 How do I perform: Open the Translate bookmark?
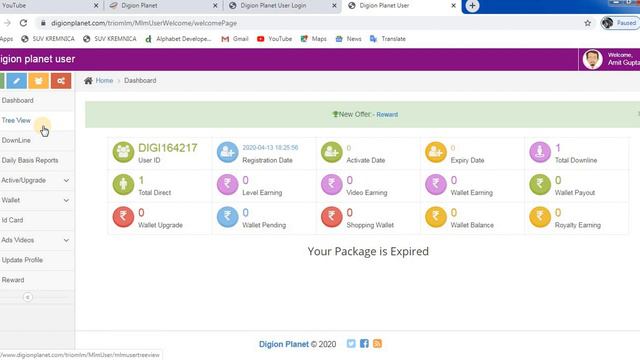[x=388, y=39]
